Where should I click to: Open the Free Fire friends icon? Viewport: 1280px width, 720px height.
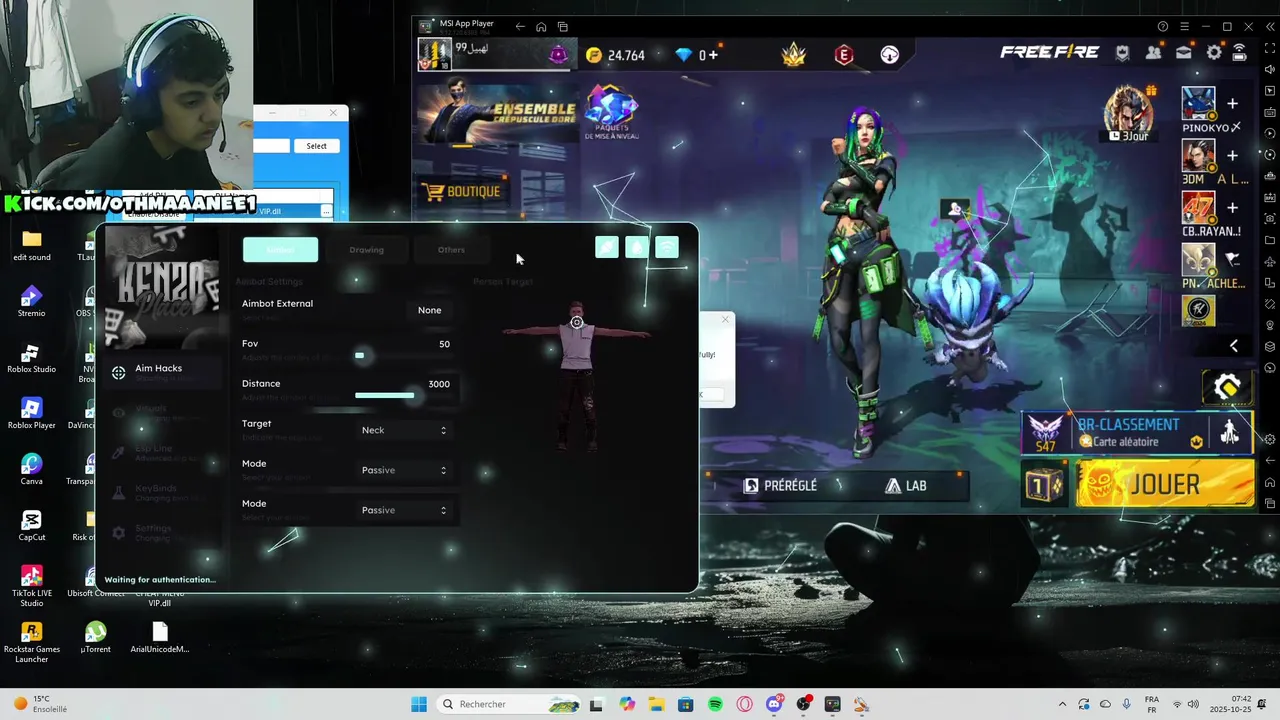click(x=1154, y=53)
